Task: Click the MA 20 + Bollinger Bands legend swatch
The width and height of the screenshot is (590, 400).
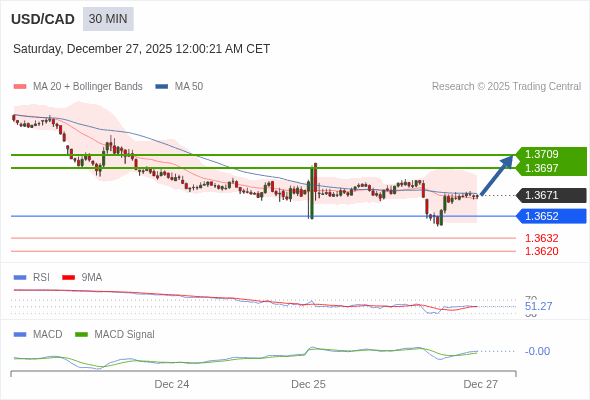Action: pyautogui.click(x=20, y=87)
